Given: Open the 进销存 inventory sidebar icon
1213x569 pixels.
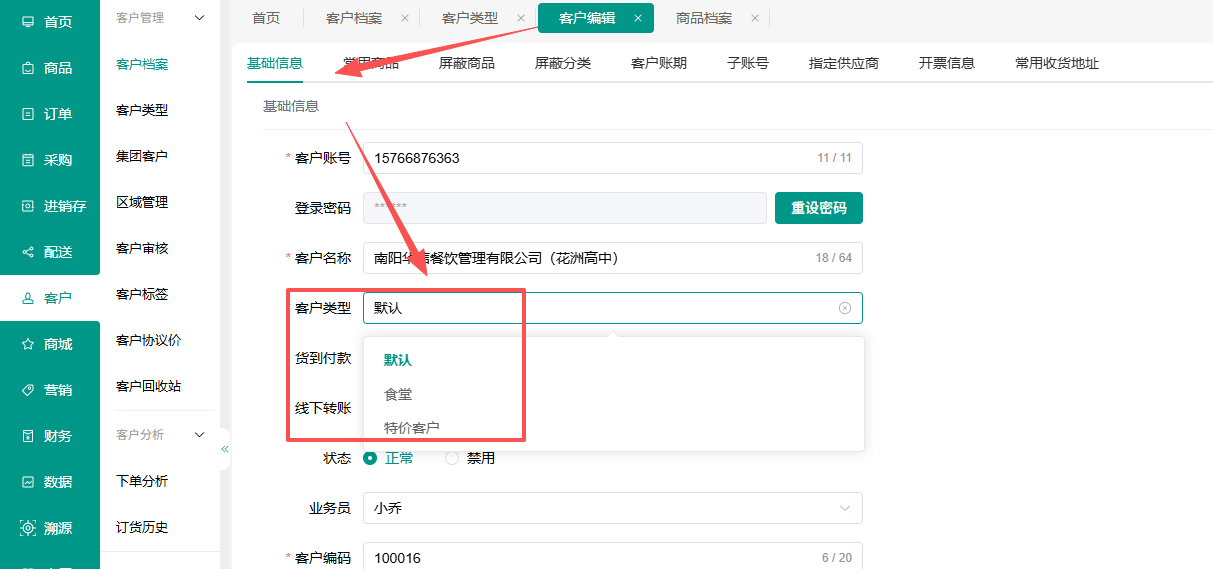Looking at the screenshot, I should [x=28, y=206].
